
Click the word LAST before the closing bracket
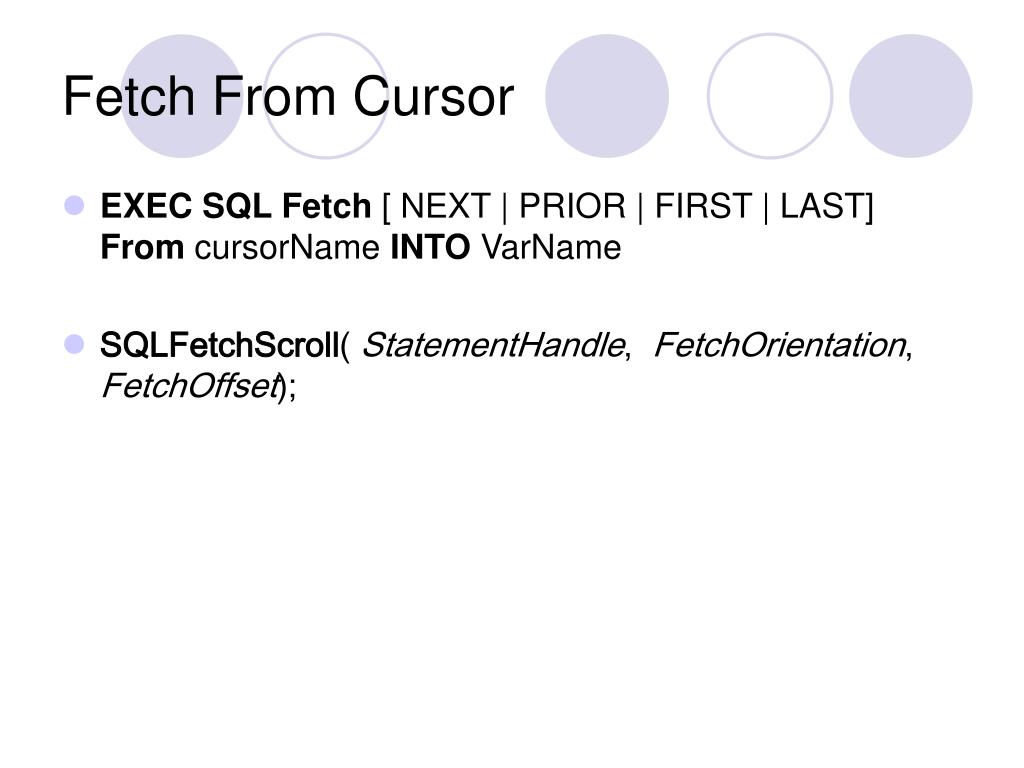(x=822, y=206)
